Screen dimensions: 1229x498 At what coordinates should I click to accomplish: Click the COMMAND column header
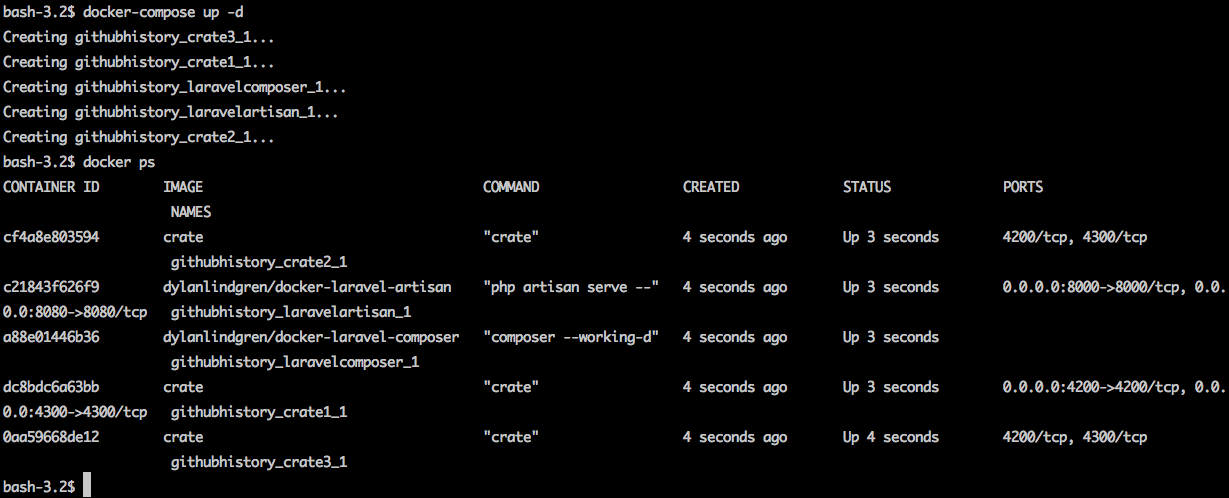511,187
